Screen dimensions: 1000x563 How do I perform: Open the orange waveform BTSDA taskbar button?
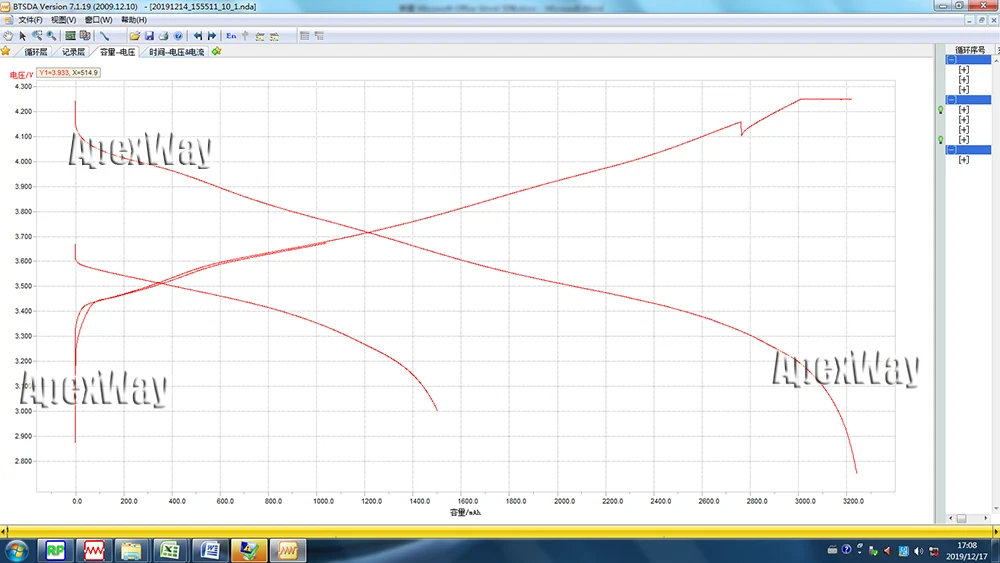pos(288,550)
